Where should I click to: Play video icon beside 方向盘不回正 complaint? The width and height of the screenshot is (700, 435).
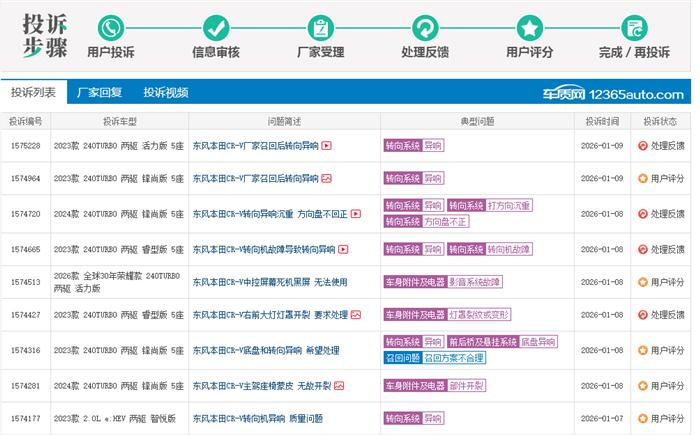[356, 214]
